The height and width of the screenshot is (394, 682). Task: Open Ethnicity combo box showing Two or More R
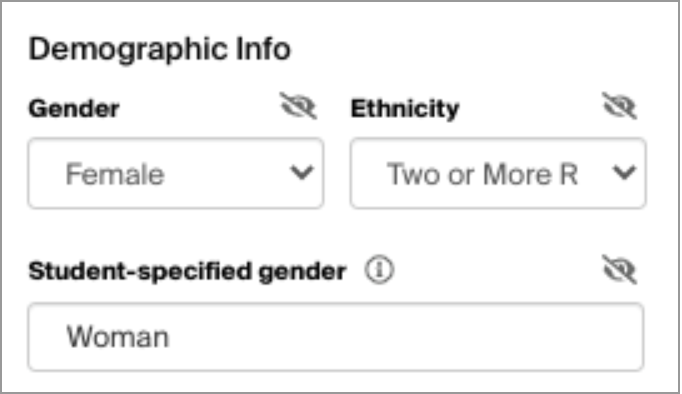(x=498, y=173)
